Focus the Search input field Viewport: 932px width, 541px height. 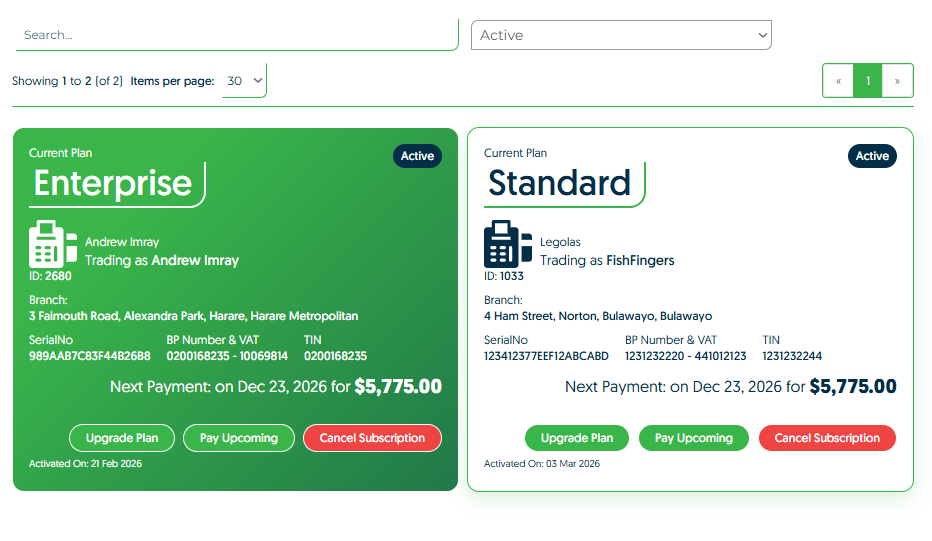236,35
